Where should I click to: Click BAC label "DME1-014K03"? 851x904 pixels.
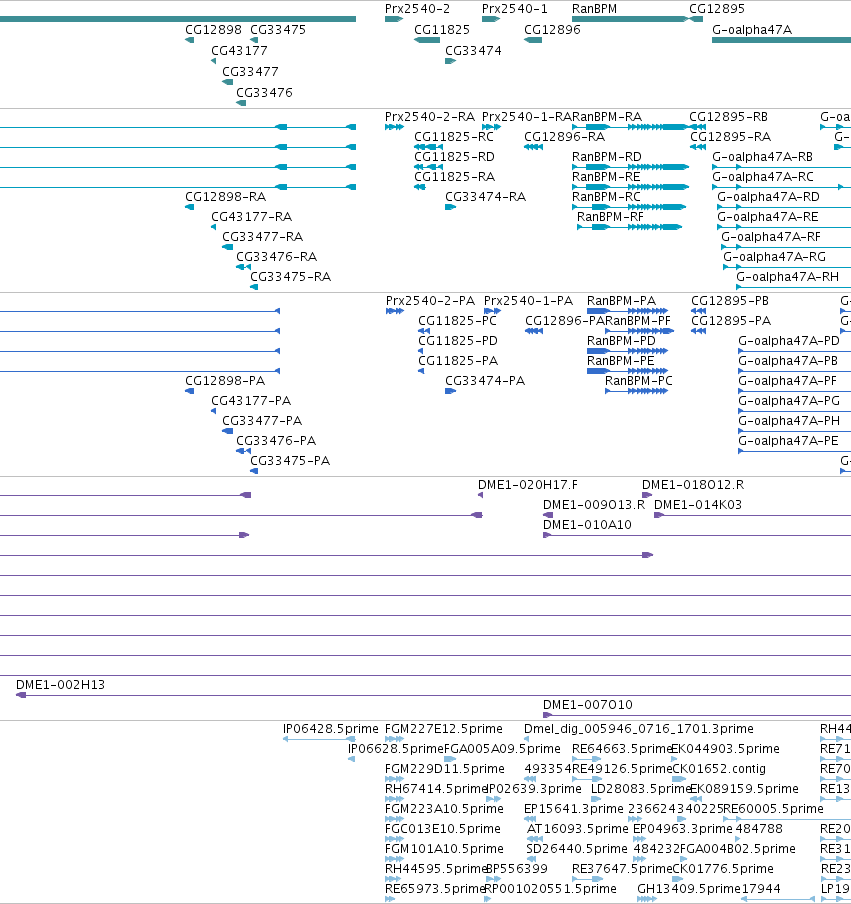click(x=698, y=505)
